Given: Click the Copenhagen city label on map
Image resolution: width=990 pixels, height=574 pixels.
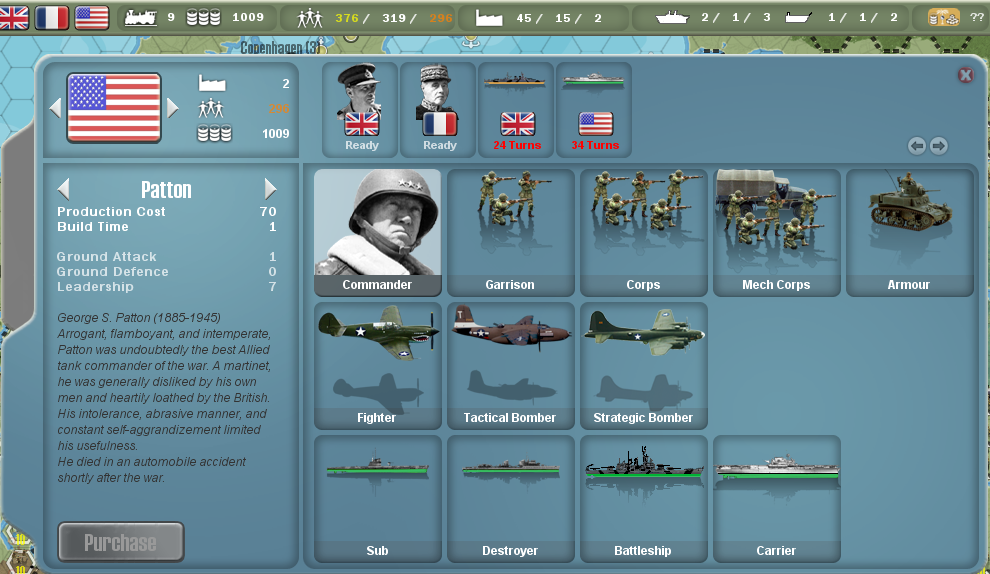Looking at the screenshot, I should [x=280, y=47].
